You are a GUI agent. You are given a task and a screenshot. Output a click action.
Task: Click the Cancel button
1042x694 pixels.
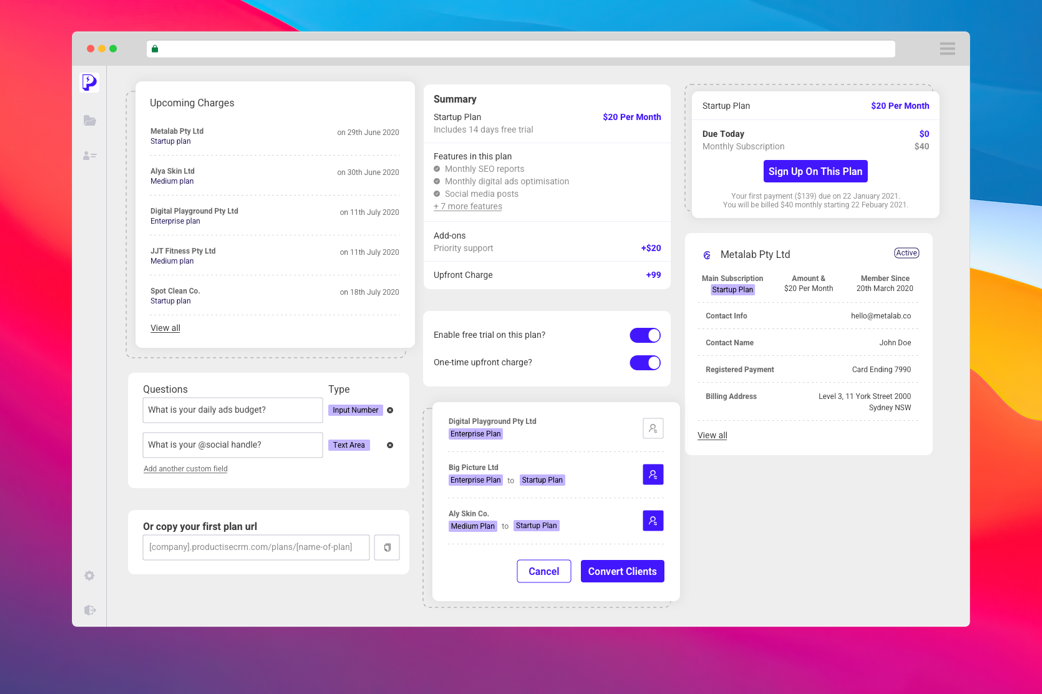click(x=544, y=572)
